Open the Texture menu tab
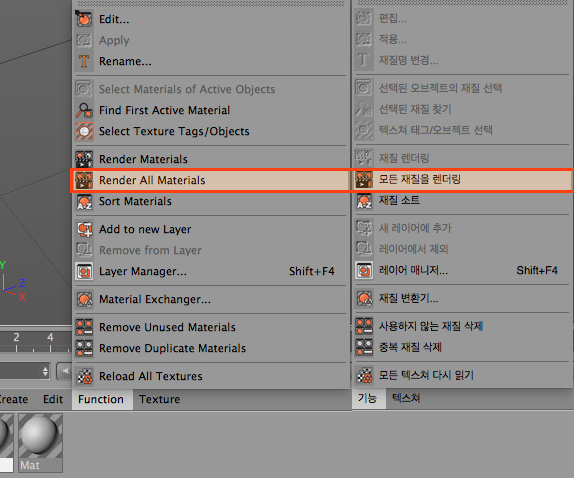 coord(160,399)
